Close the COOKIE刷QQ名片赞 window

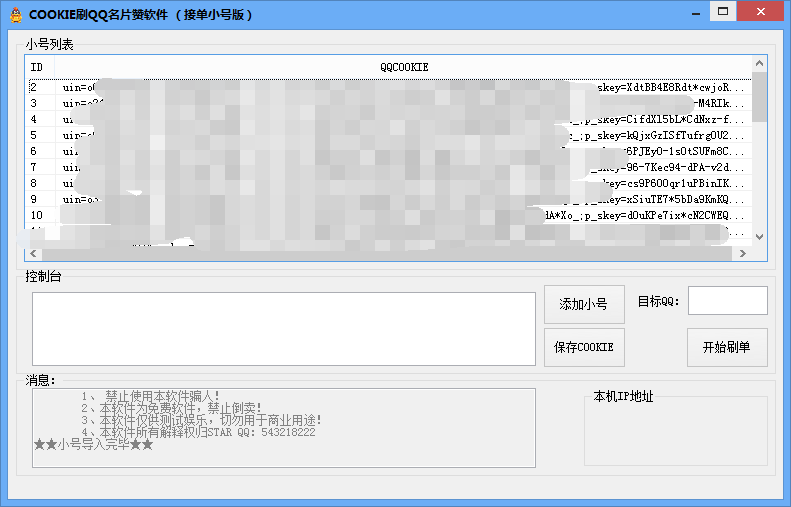[x=761, y=11]
